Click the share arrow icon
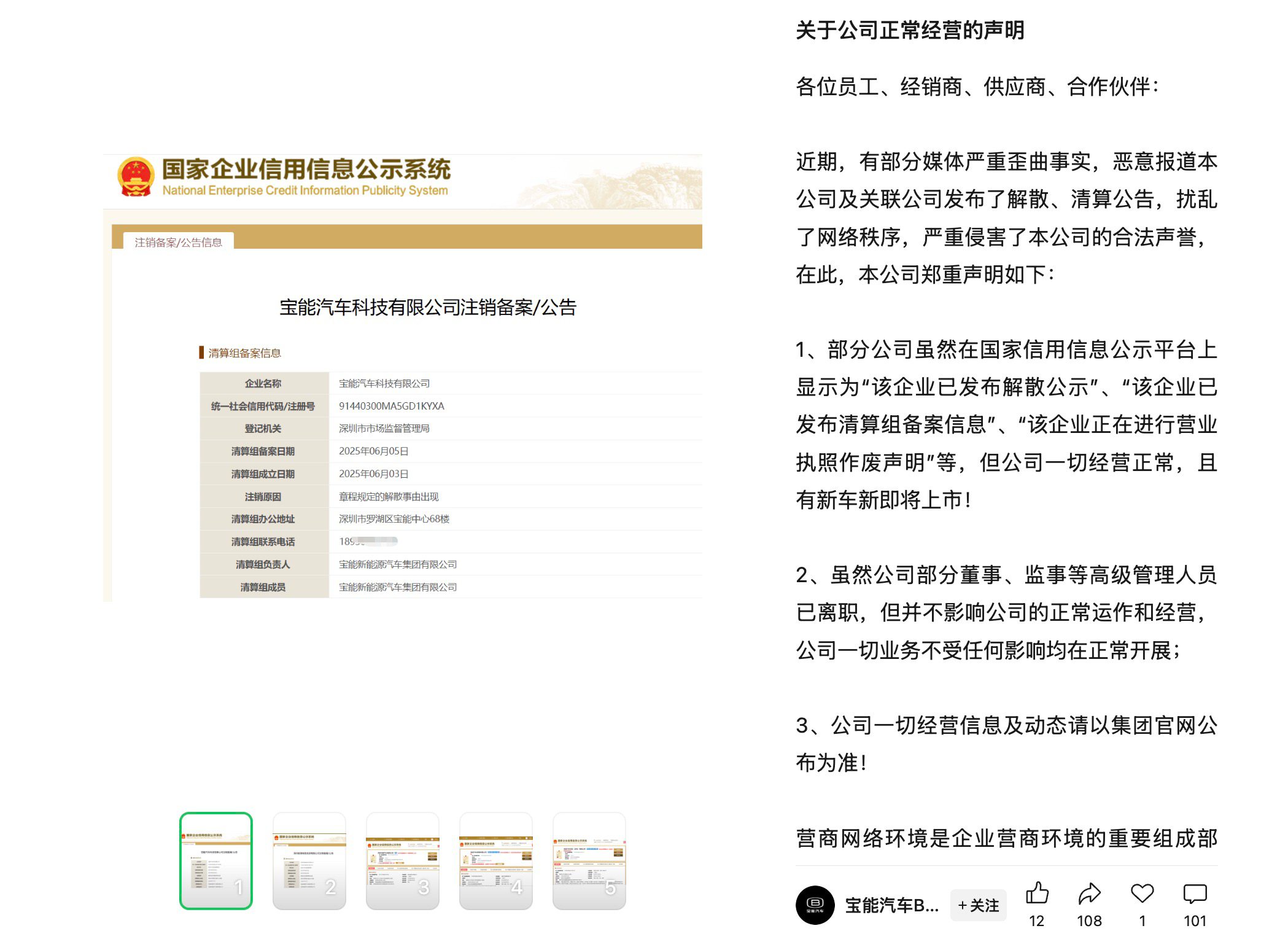Screen dimensions: 1288x931 pos(1089,894)
